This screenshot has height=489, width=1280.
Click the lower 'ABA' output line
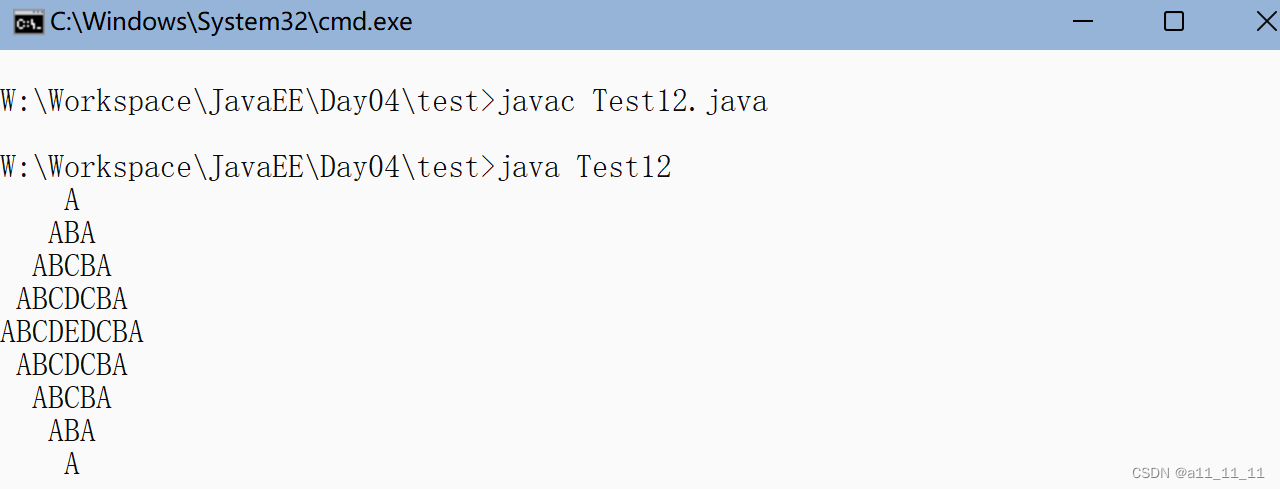point(72,431)
